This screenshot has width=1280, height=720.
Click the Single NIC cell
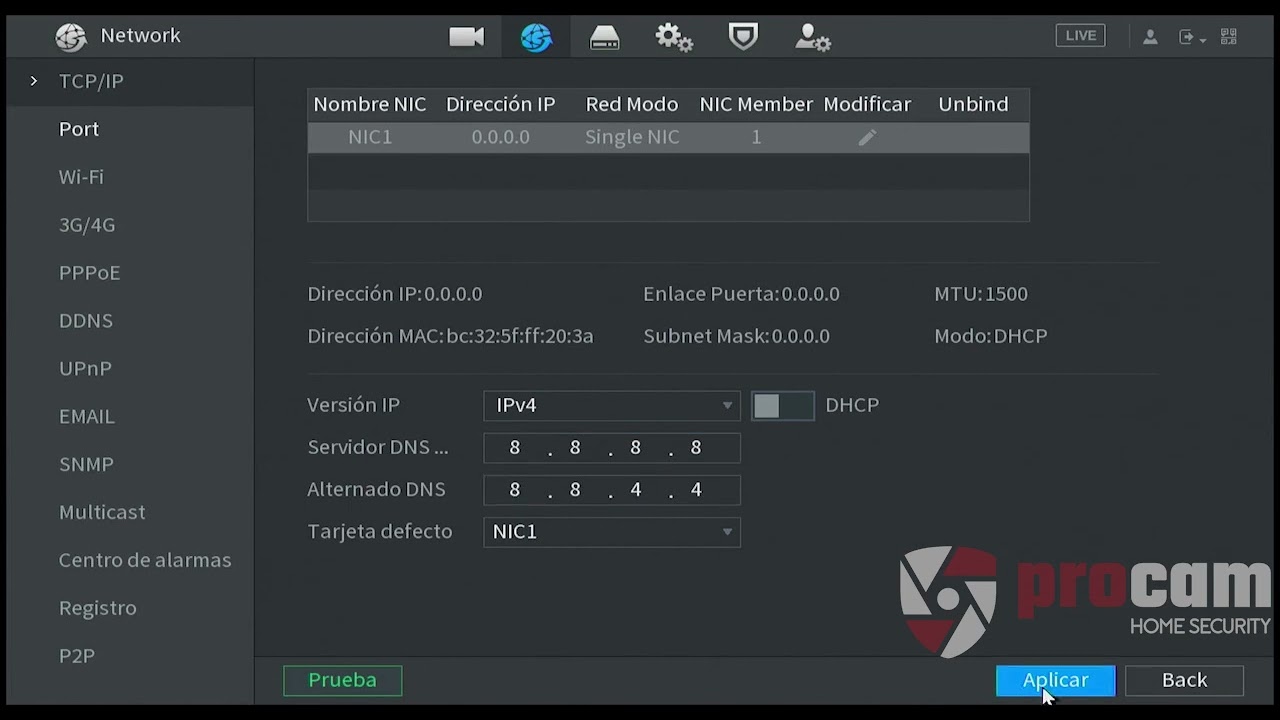coord(632,137)
